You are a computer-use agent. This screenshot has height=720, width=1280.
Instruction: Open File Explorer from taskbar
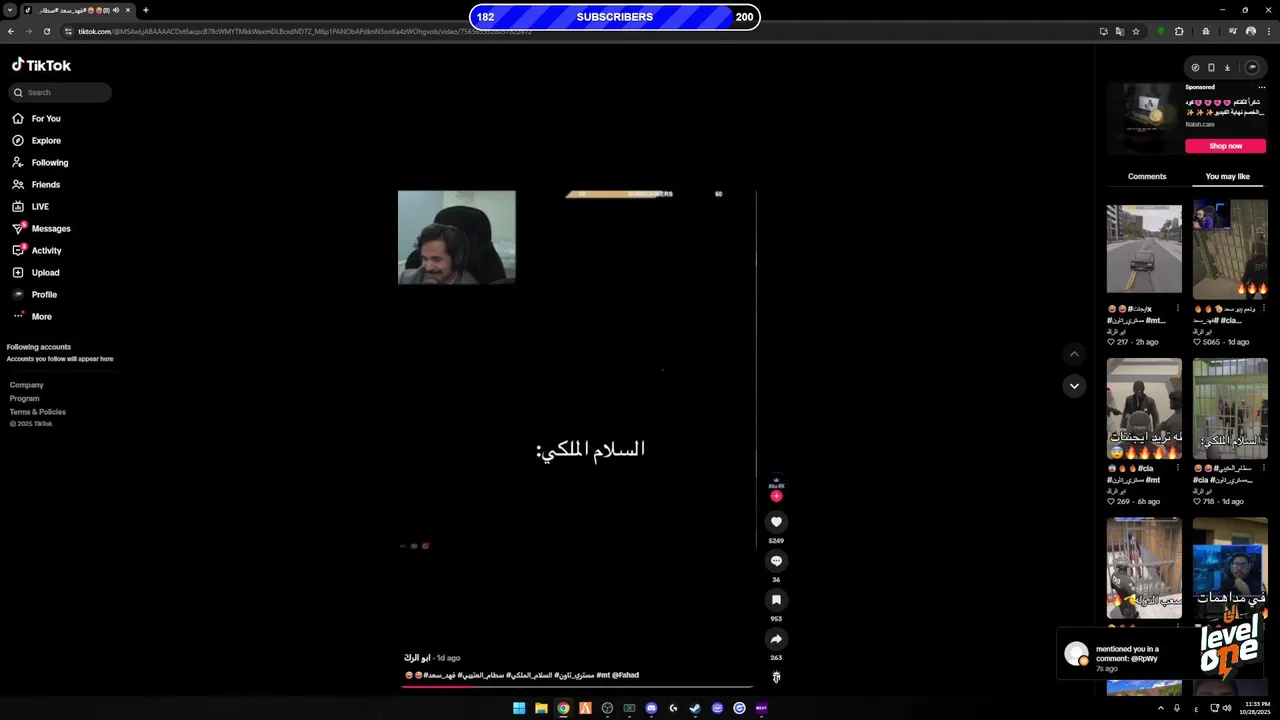[541, 708]
